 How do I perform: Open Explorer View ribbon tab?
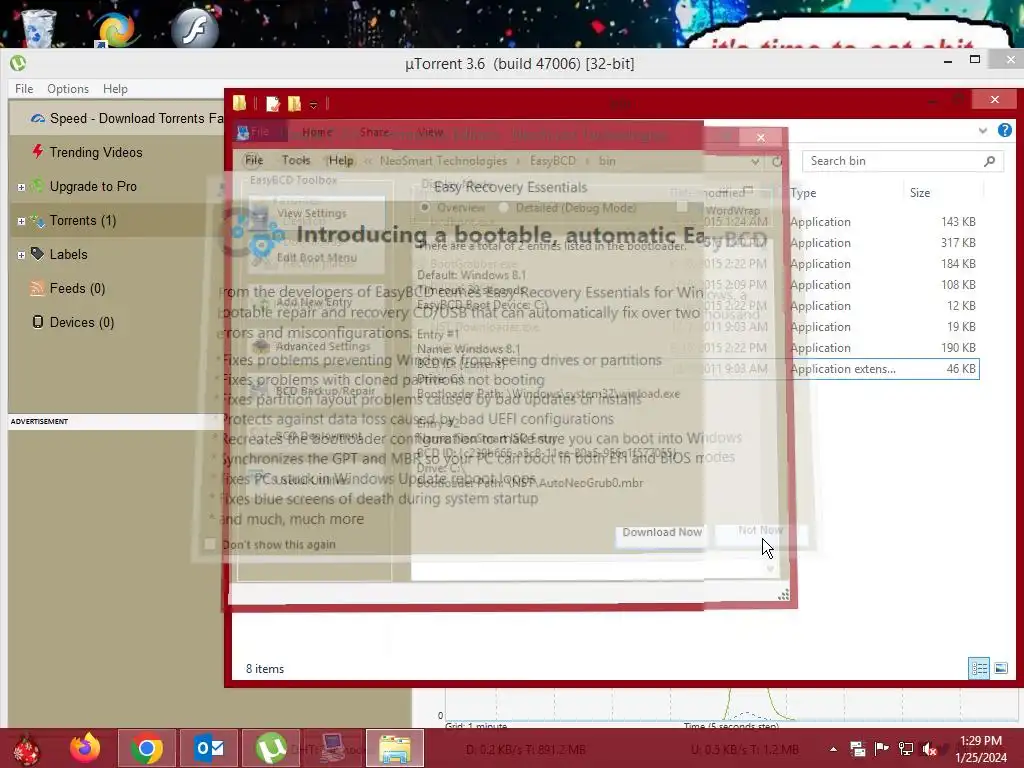coord(430,132)
